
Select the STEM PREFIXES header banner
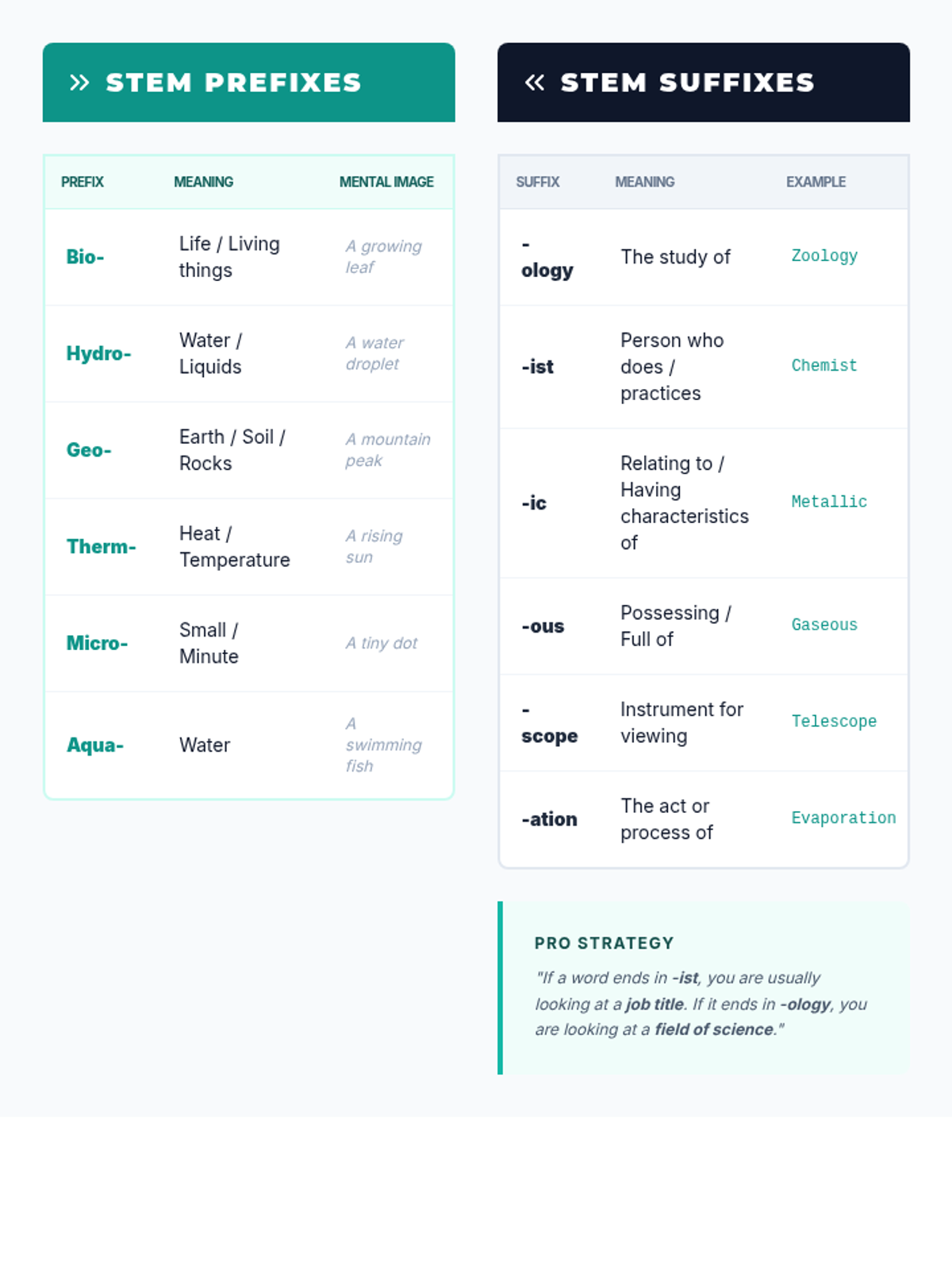pos(248,83)
